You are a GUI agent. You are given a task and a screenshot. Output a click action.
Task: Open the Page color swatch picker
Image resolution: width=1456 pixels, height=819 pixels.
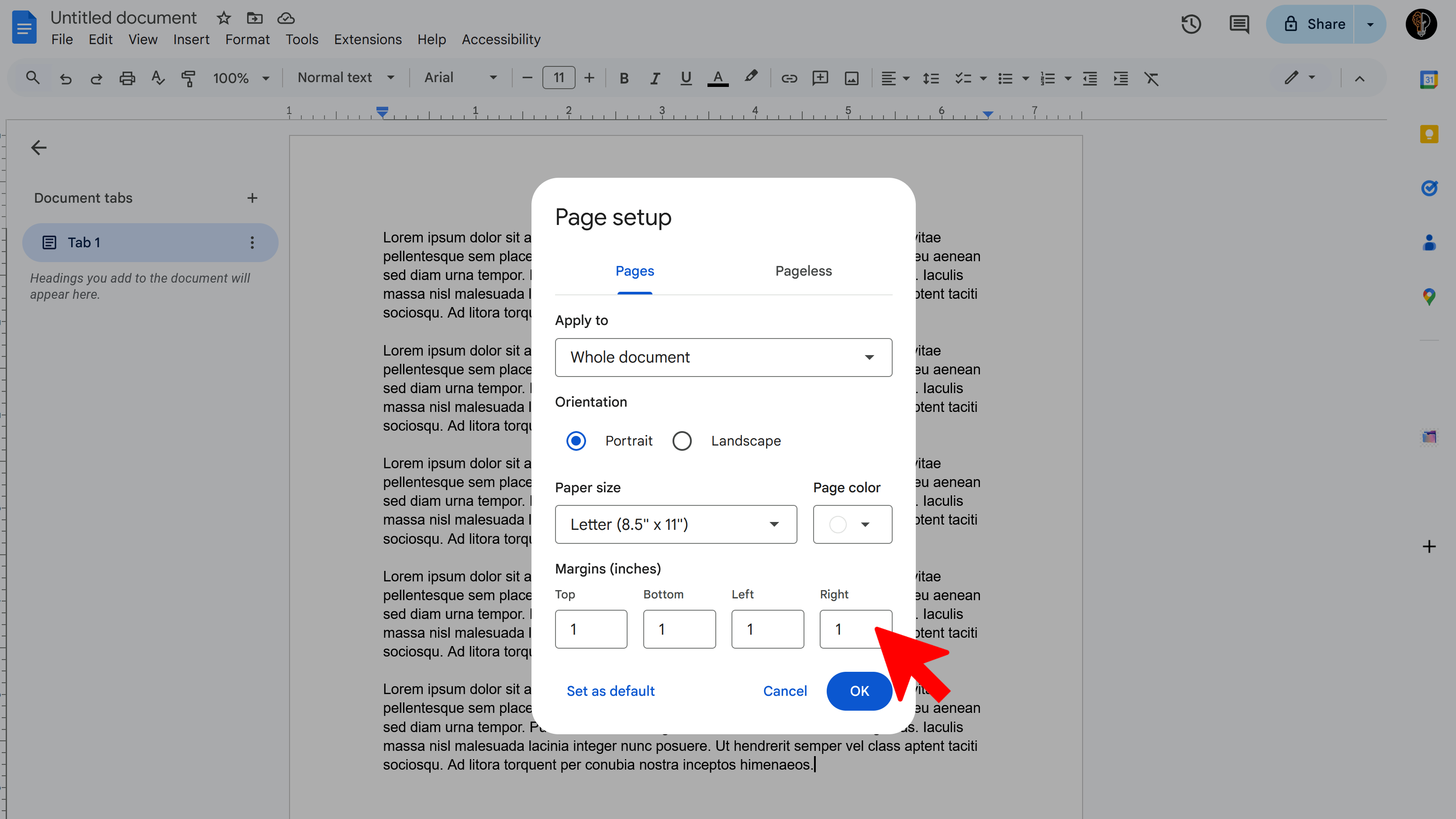(852, 524)
